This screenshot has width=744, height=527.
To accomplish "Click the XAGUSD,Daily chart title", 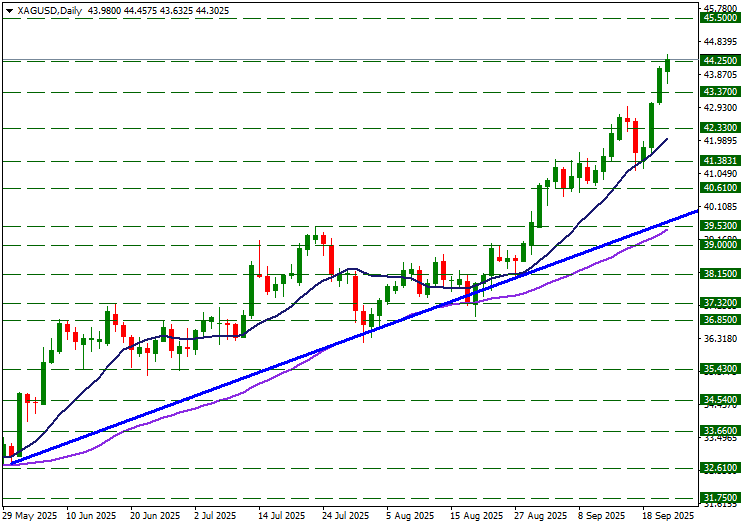I will coord(50,10).
